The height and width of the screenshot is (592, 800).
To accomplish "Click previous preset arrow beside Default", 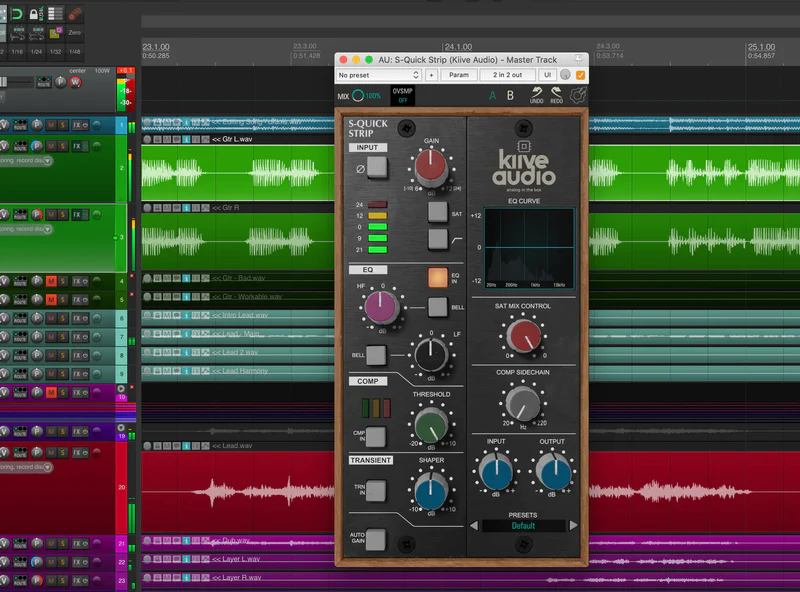I will [x=474, y=525].
